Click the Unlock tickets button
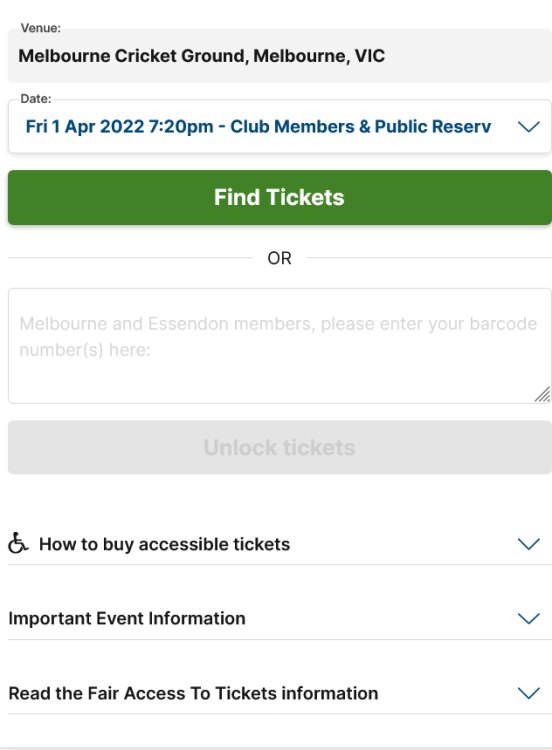The image size is (552, 750). point(280,448)
